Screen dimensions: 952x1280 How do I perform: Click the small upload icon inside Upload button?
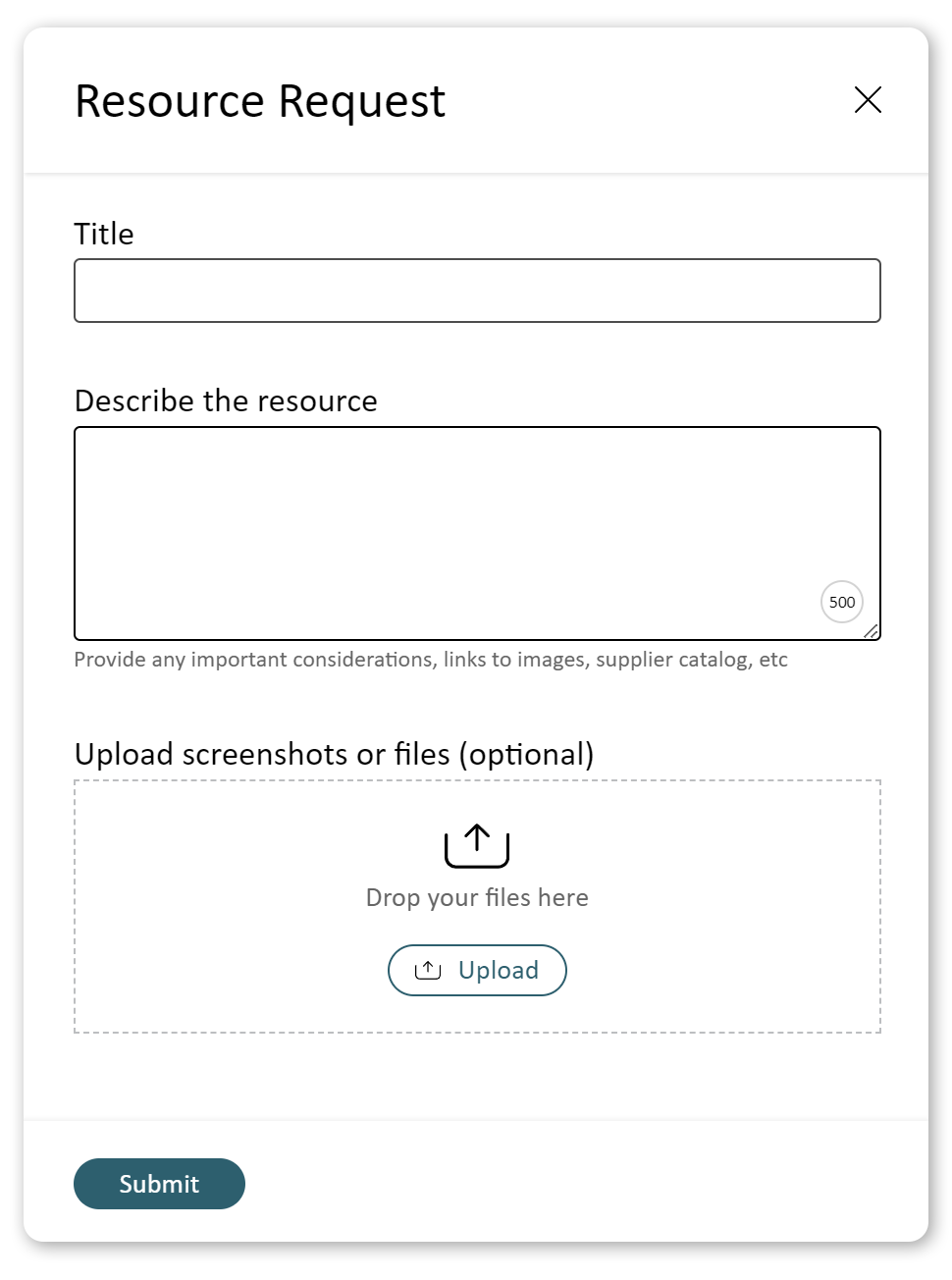428,971
